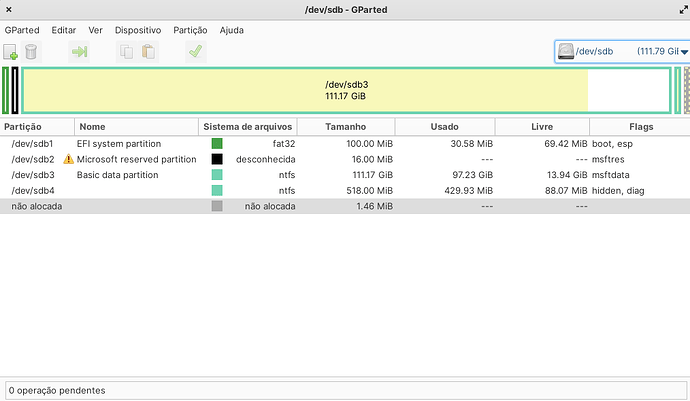Click the Flags column header
Screen dimensions: 690x401
[x=640, y=127]
